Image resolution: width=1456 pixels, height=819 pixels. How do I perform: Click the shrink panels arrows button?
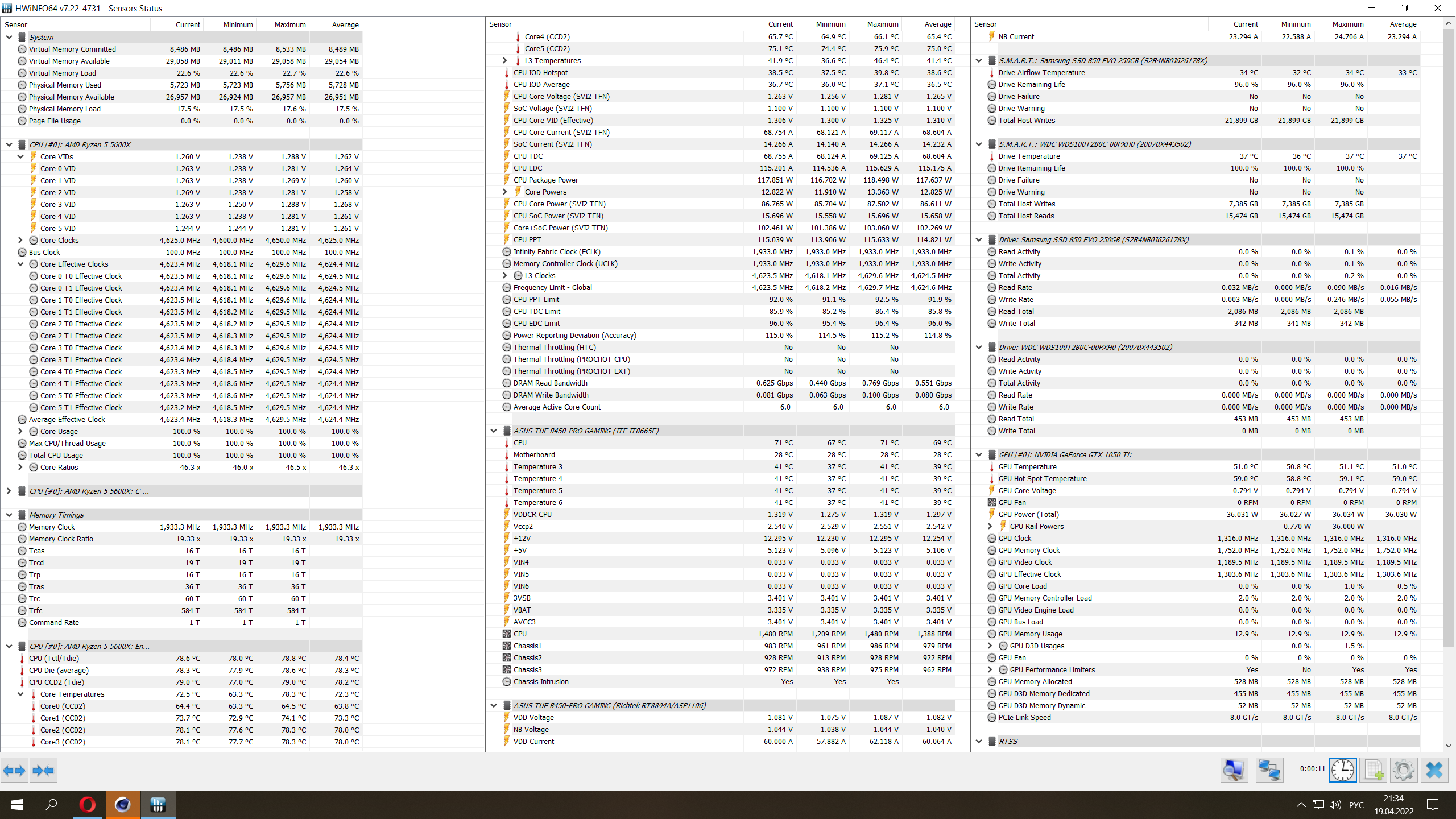pos(43,771)
